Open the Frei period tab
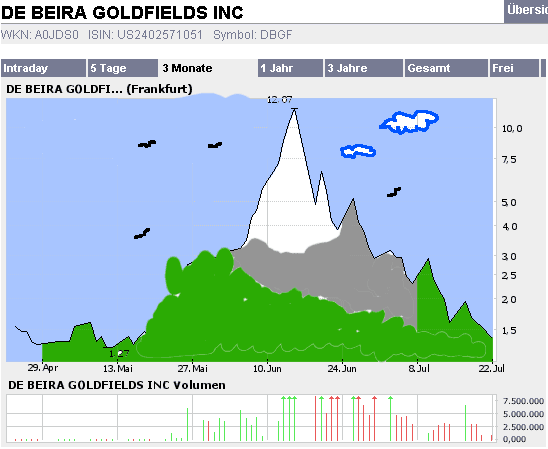 [514, 68]
